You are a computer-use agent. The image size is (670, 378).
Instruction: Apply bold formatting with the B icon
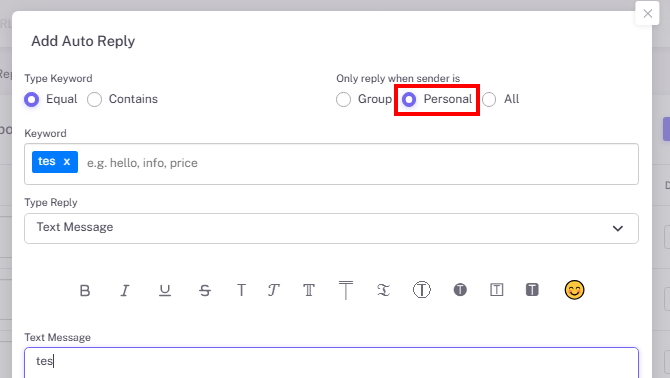coord(85,290)
